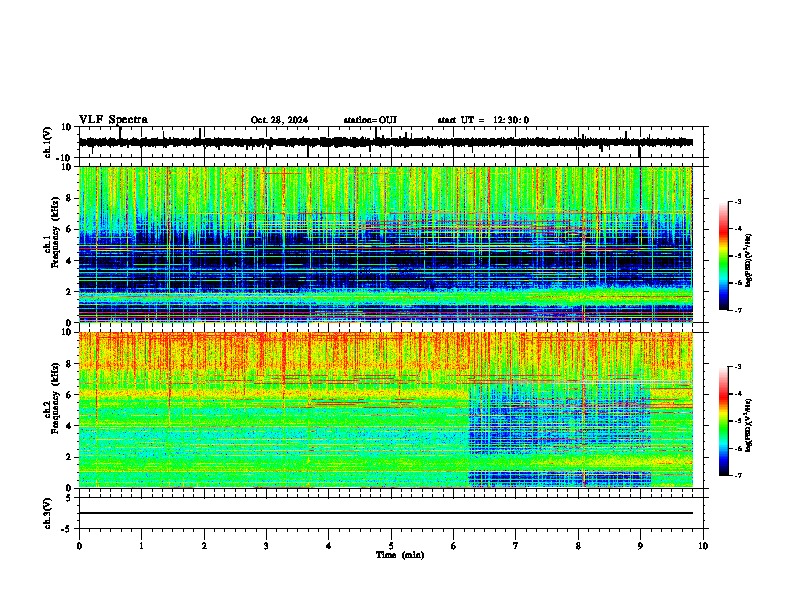
Task: Click the 'Time (min)' axis label
Action: click(400, 555)
